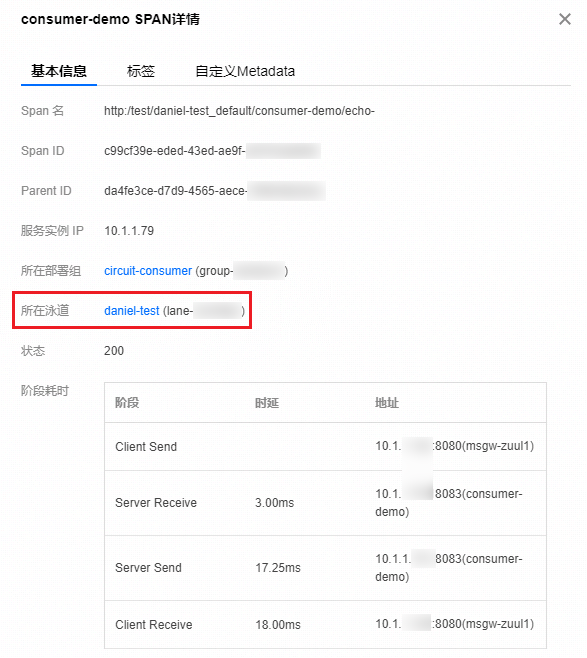
Task: Open the 自定义Metadata tab
Action: (x=245, y=71)
